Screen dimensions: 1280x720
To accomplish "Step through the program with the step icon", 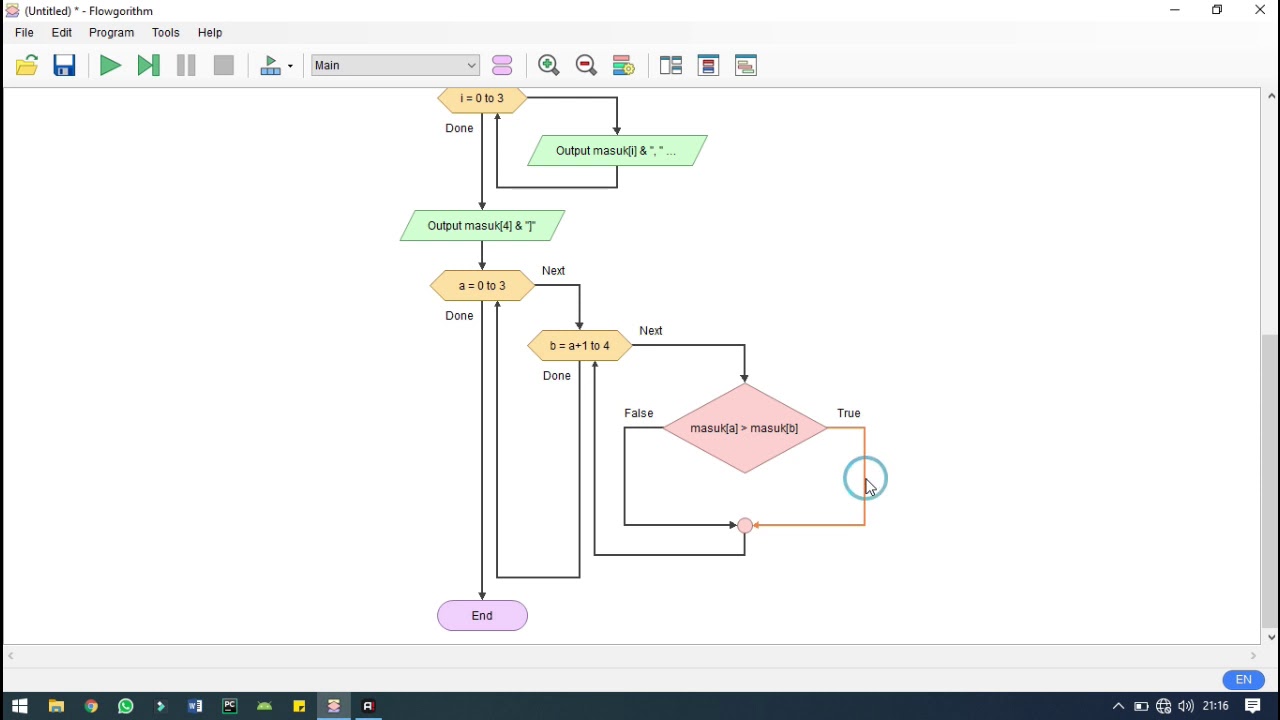I will 148,66.
